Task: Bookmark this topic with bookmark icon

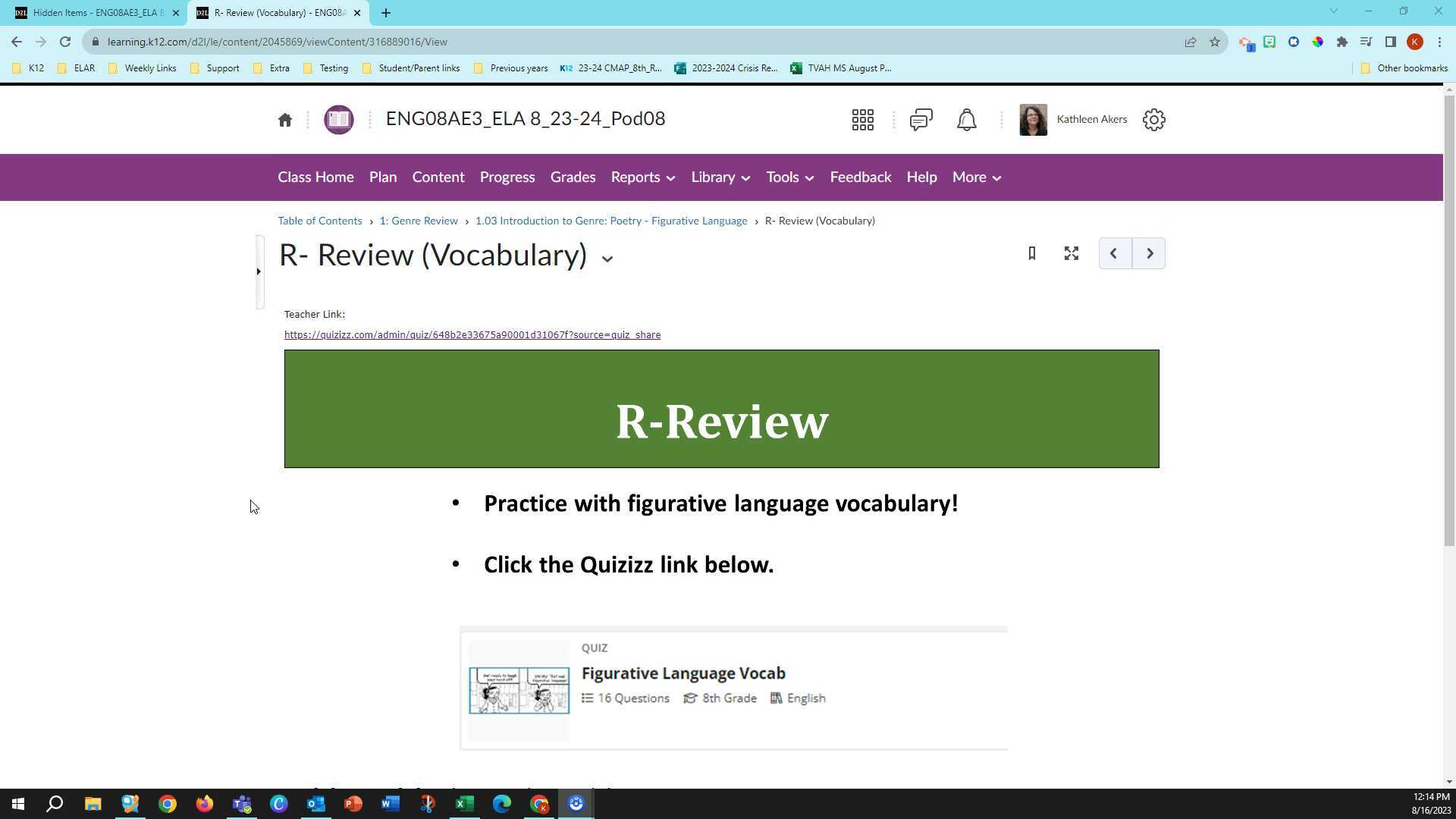Action: click(1032, 253)
